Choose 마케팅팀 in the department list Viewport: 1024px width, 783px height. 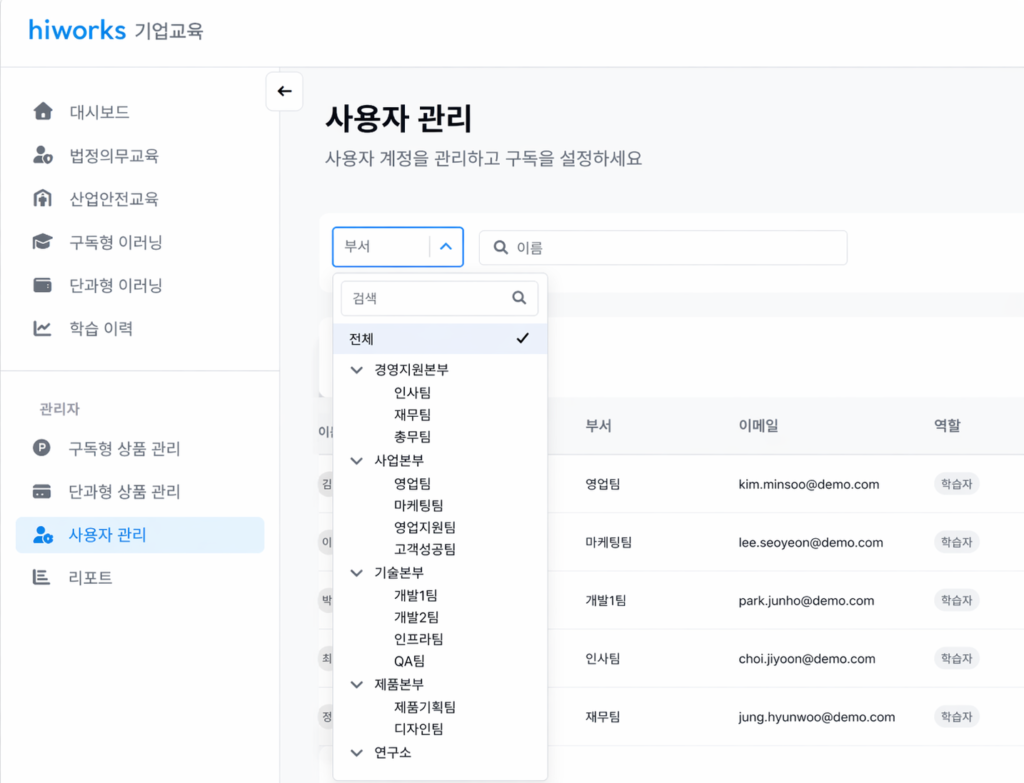coord(418,506)
